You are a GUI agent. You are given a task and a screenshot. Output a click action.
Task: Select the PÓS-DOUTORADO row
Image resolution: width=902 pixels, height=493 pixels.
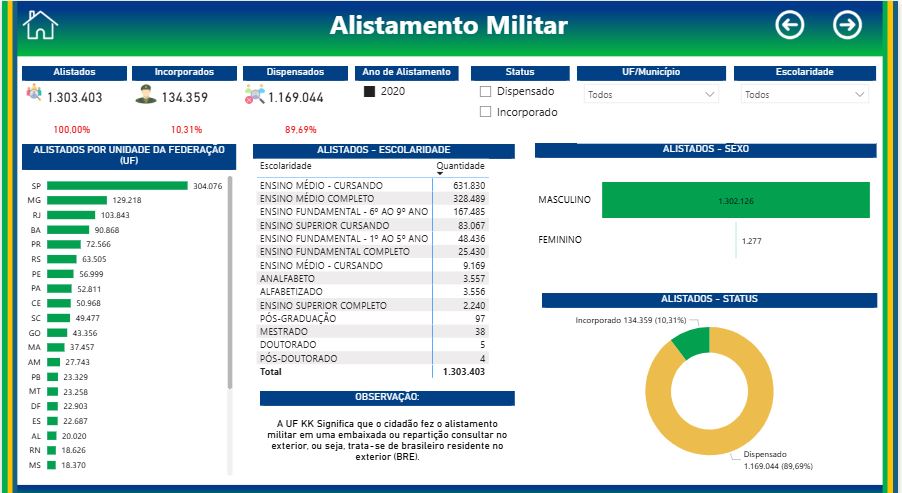(x=372, y=358)
